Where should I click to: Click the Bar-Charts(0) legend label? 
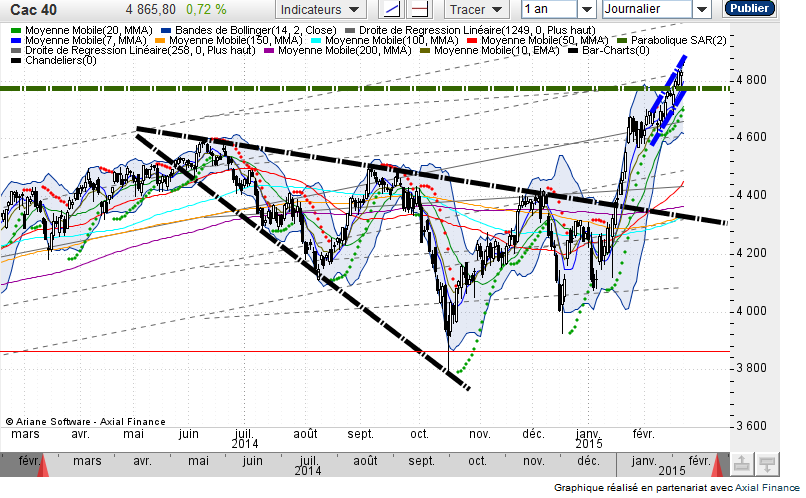coord(615,50)
